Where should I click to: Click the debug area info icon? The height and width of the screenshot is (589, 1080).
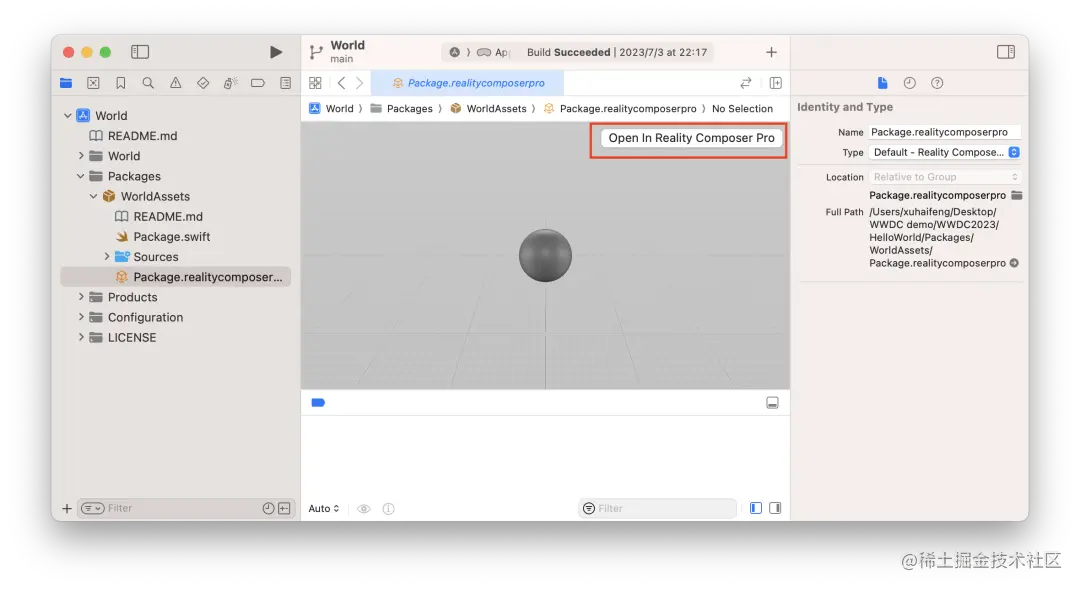coord(388,508)
